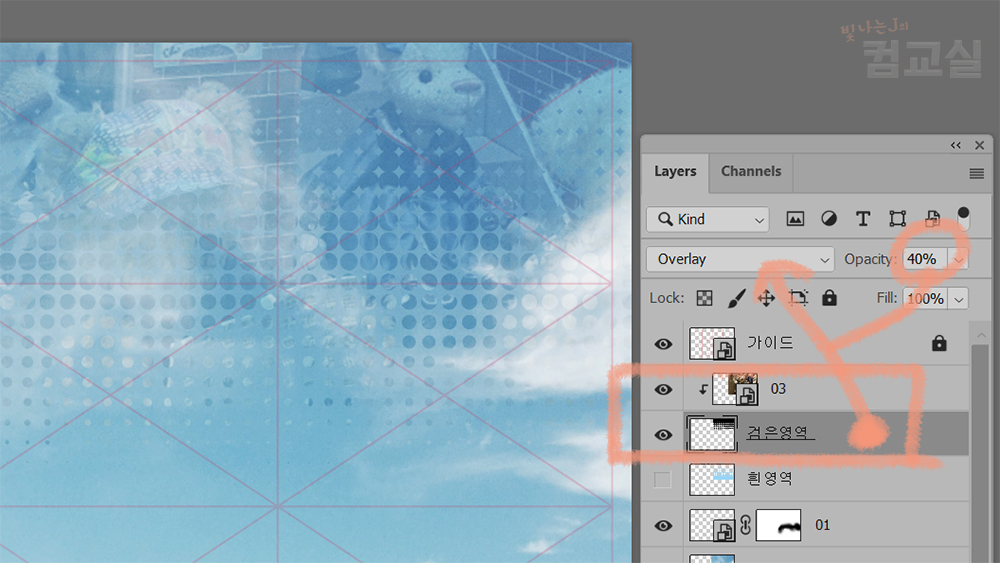Lock artboard nesting icon
Viewport: 1000px width, 563px height.
click(798, 298)
